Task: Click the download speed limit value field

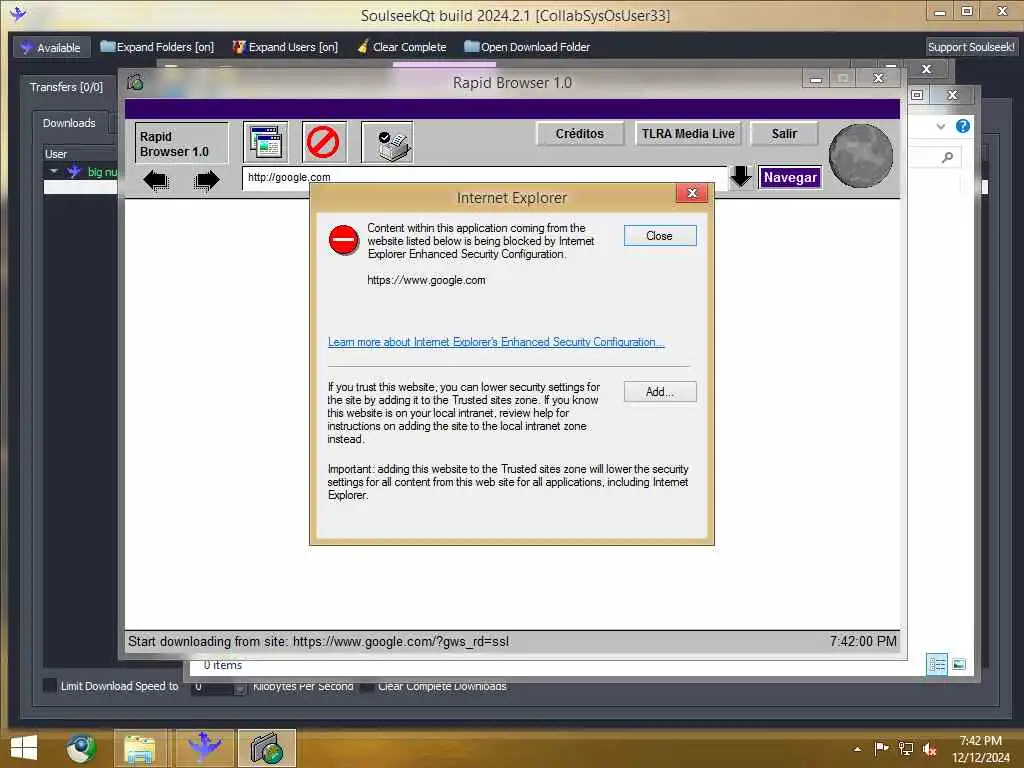Action: [212, 686]
